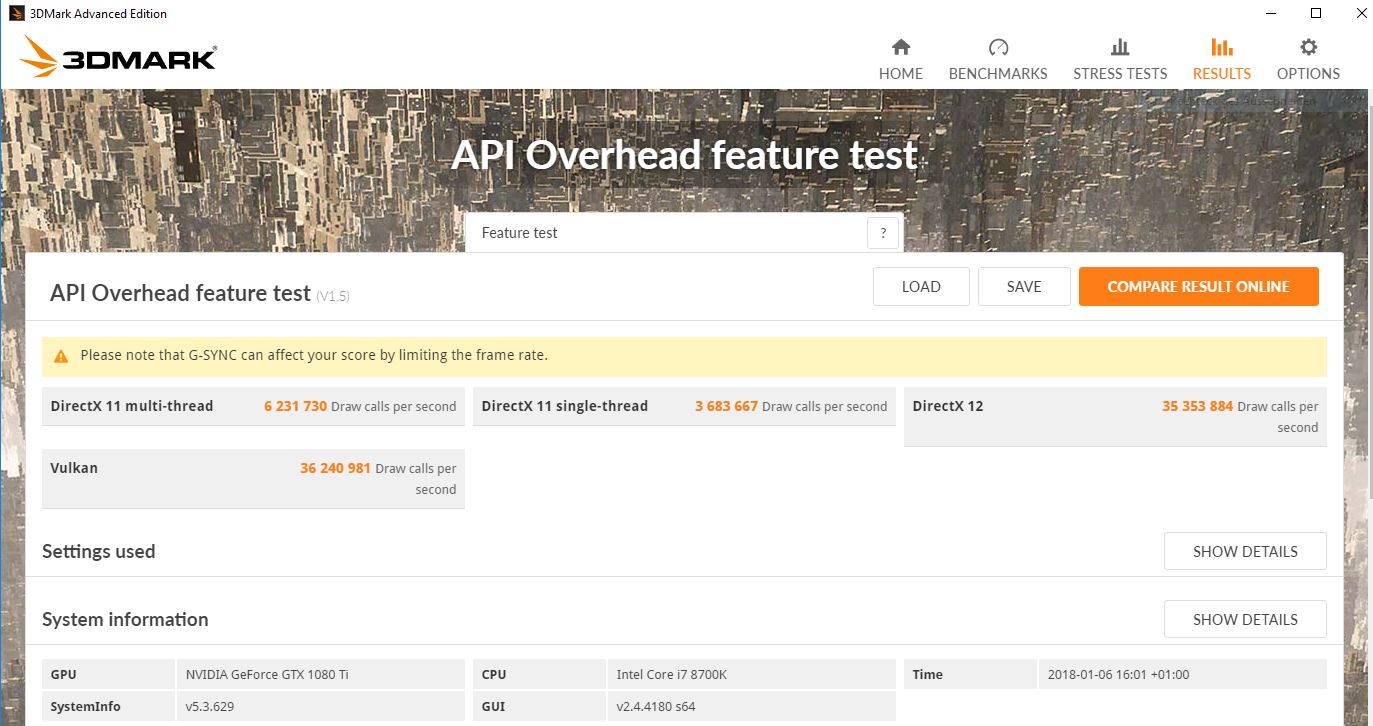The height and width of the screenshot is (726, 1373).
Task: Click the GUI version v2.4.4180 s64
Action: coord(656,706)
